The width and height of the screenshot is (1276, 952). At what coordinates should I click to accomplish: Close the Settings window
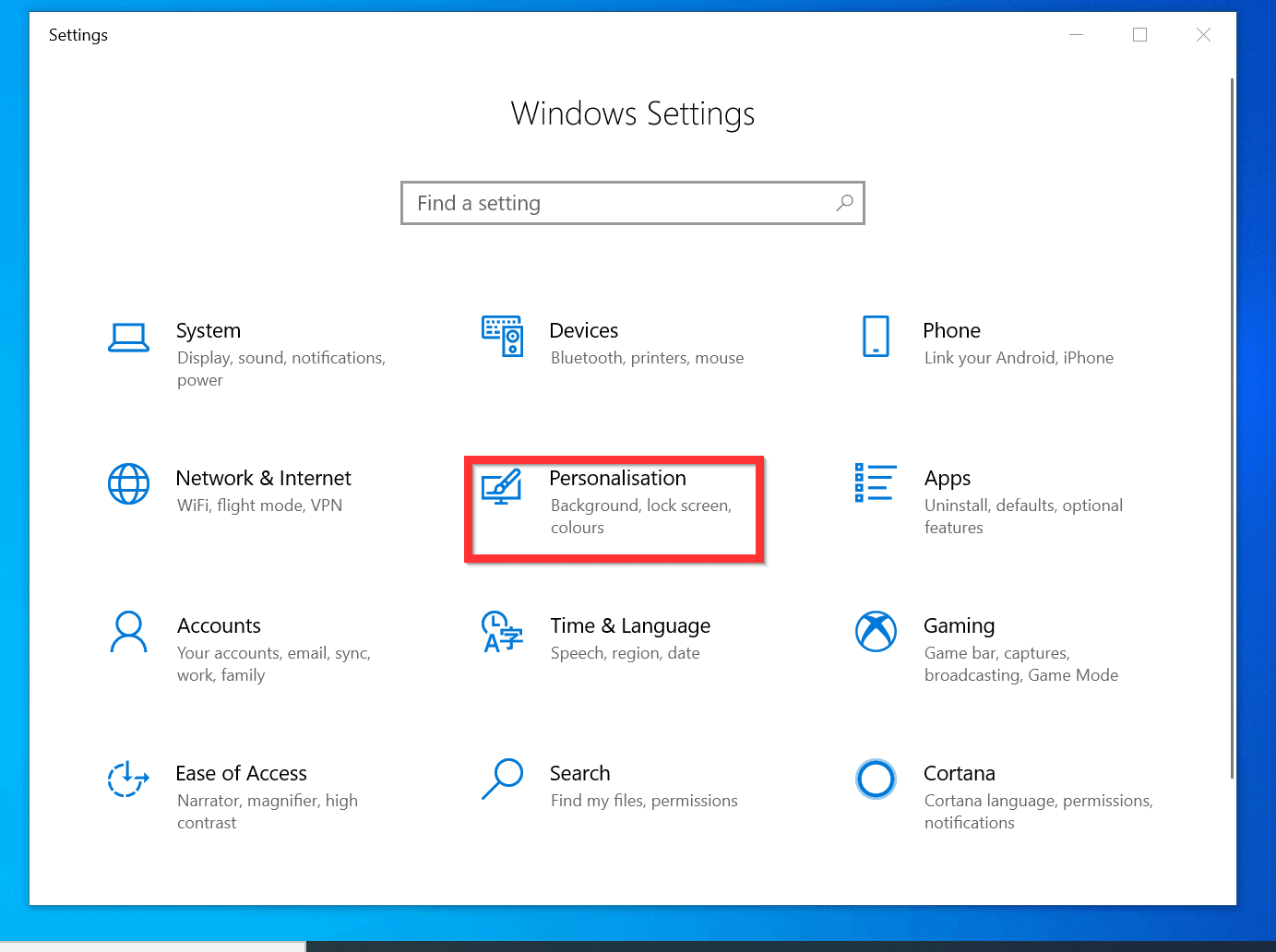pos(1203,34)
